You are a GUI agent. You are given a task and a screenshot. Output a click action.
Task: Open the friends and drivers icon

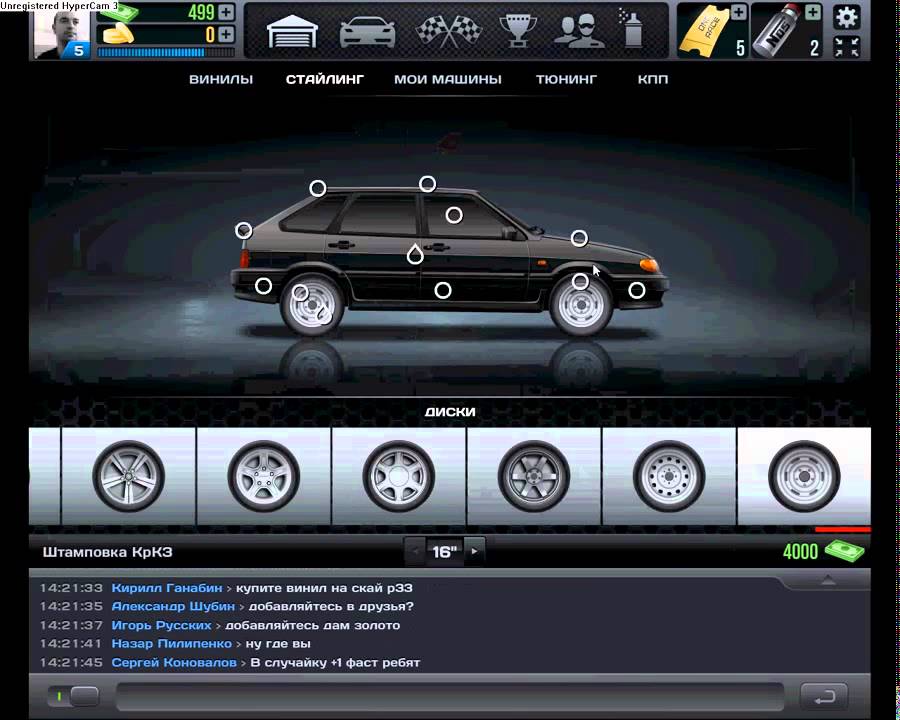[579, 31]
